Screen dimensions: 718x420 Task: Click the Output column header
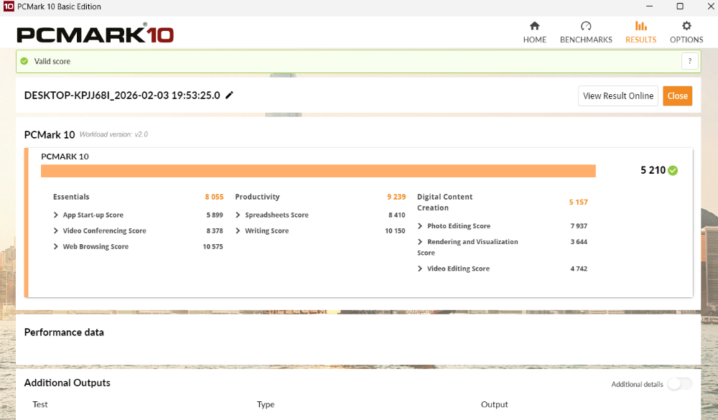coord(494,404)
